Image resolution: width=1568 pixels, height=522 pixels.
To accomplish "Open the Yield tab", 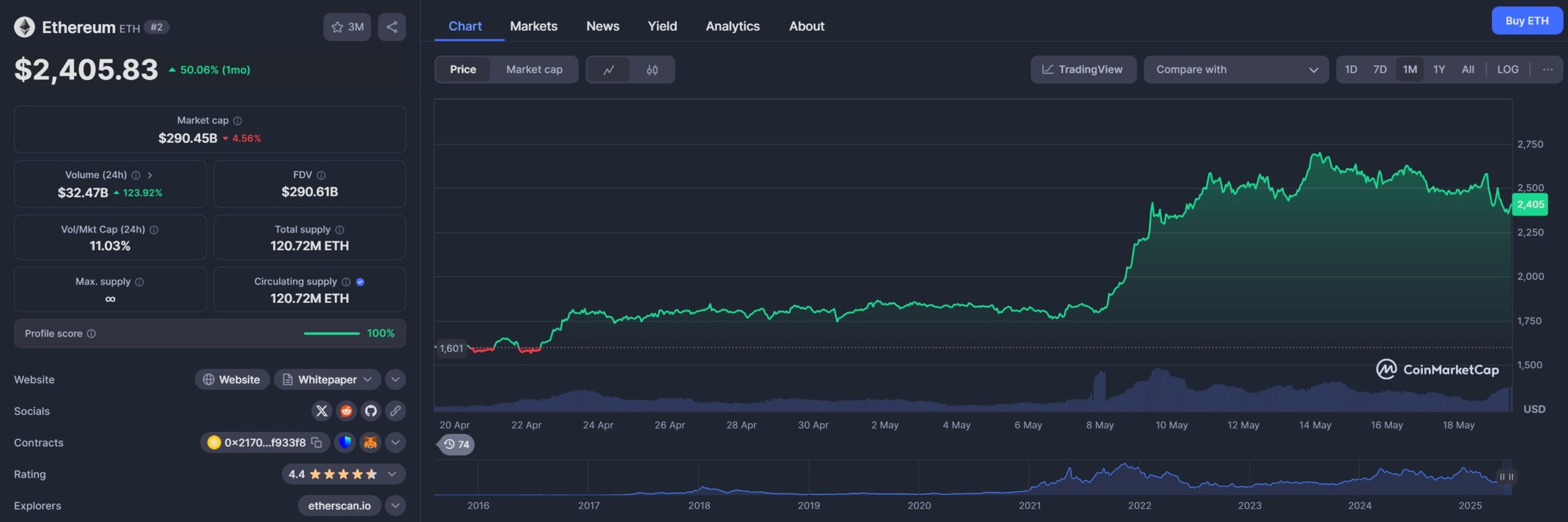I will point(662,26).
